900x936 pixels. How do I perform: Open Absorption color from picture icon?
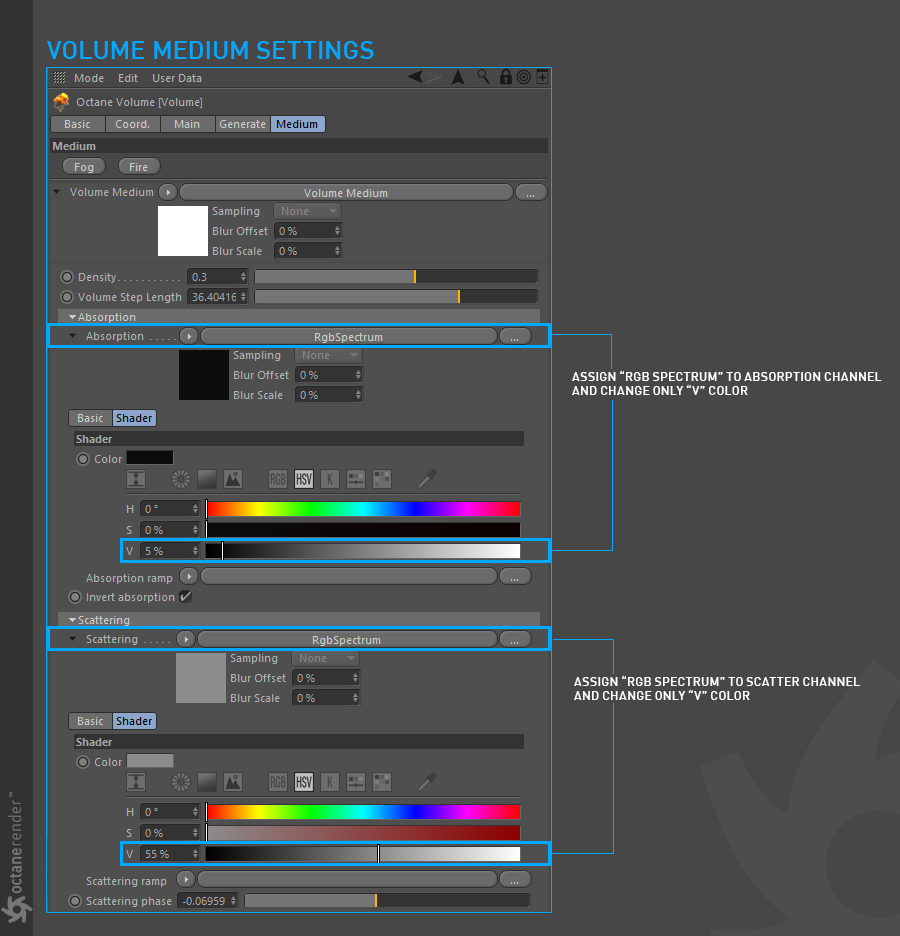(x=233, y=479)
